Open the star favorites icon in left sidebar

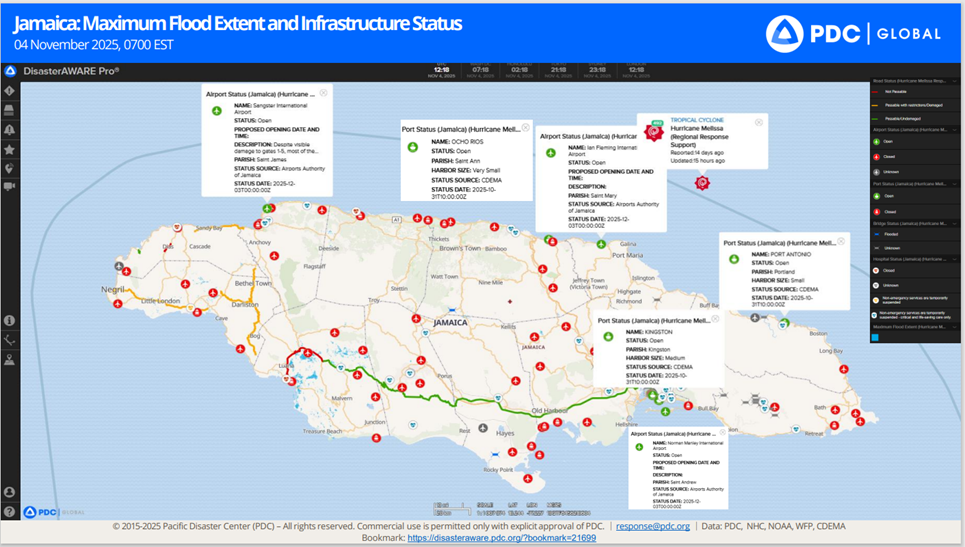(x=10, y=149)
